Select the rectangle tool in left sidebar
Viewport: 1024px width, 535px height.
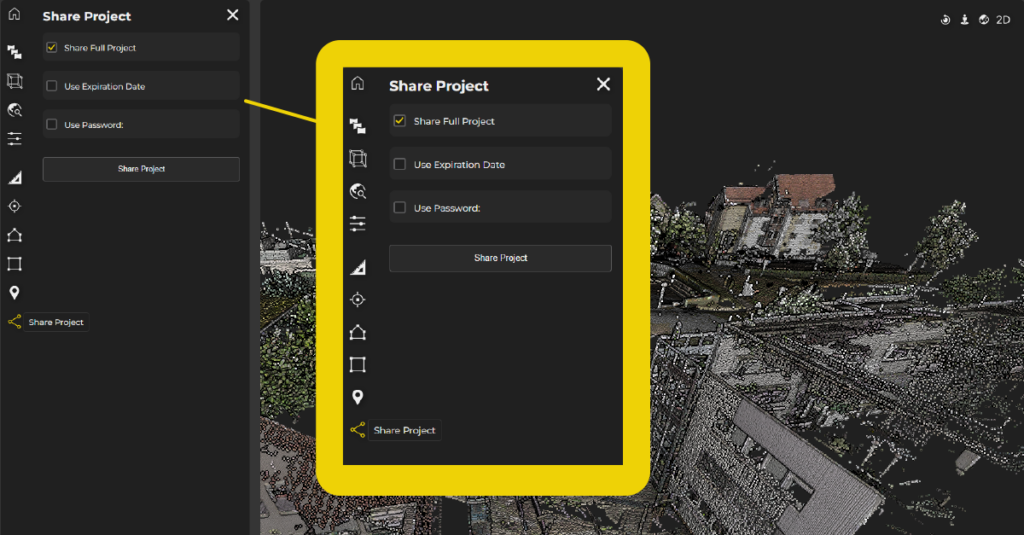point(14,264)
